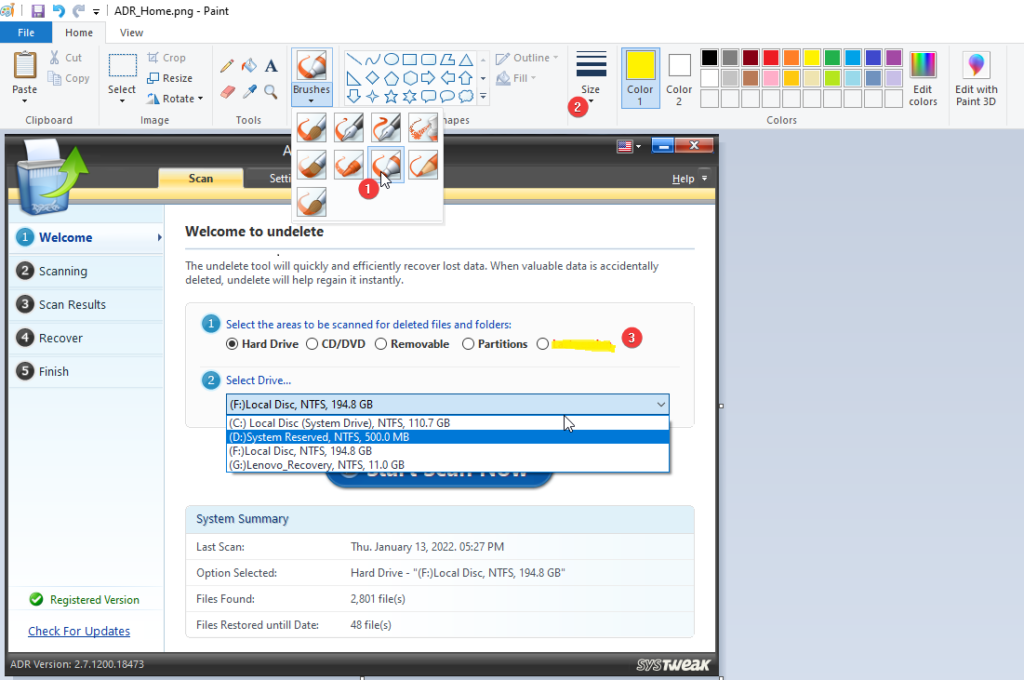
Task: Open the Paste dropdown arrow
Action: point(25,101)
